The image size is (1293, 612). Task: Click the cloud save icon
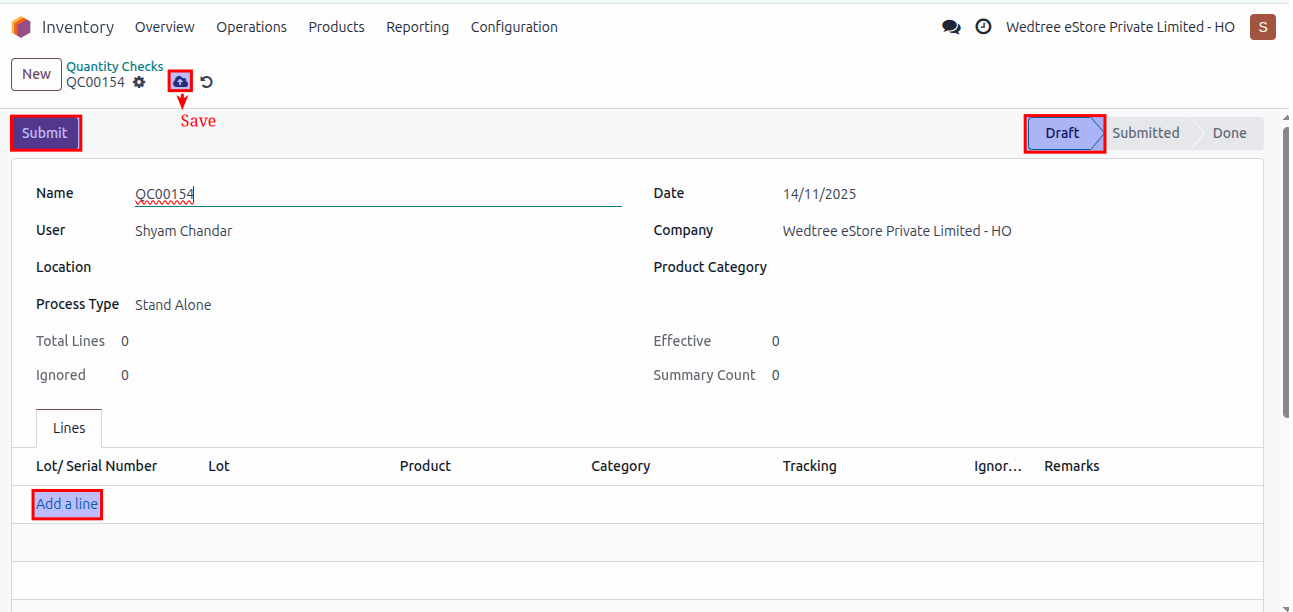180,81
